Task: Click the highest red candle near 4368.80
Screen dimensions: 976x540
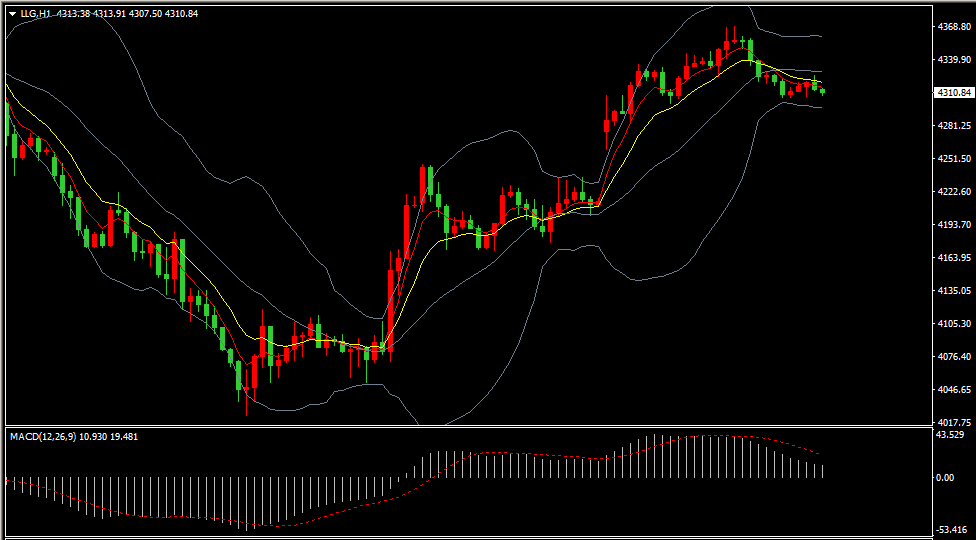Action: pyautogui.click(x=726, y=45)
